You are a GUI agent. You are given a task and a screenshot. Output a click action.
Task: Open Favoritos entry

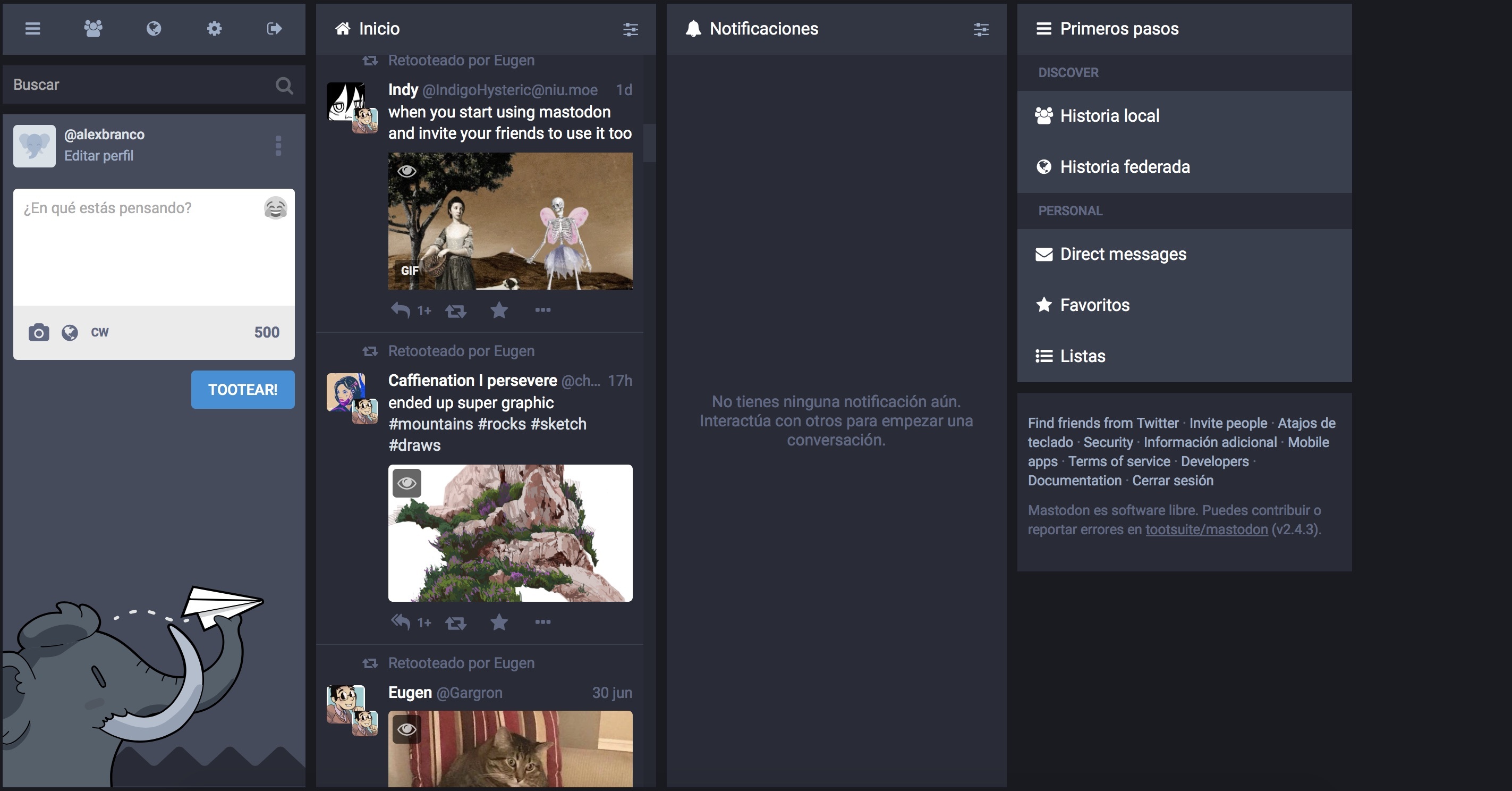coord(1184,305)
